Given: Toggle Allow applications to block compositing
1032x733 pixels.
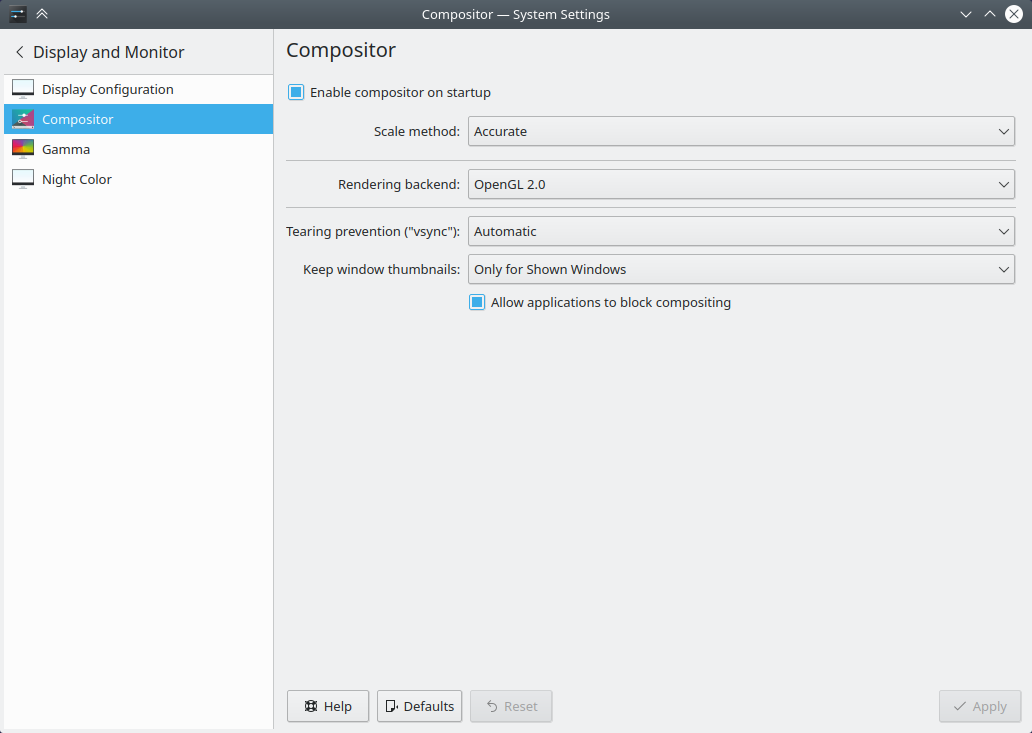Looking at the screenshot, I should (477, 301).
